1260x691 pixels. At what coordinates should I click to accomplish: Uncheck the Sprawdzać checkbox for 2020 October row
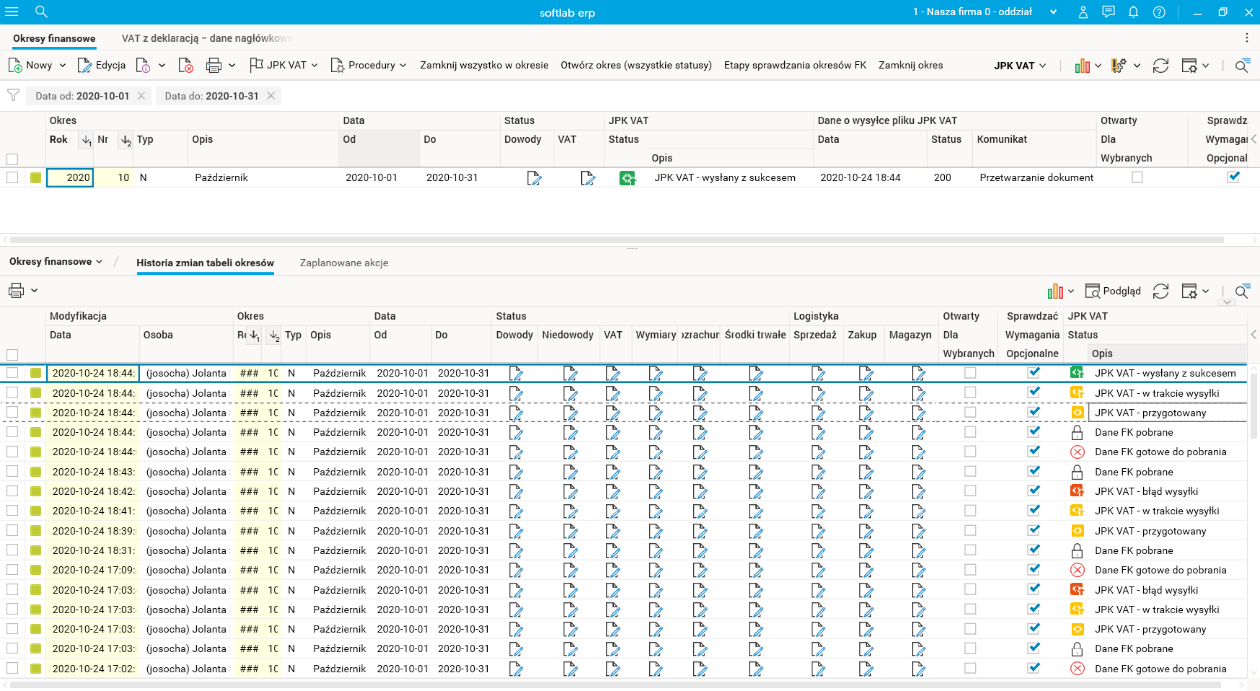coord(1233,177)
